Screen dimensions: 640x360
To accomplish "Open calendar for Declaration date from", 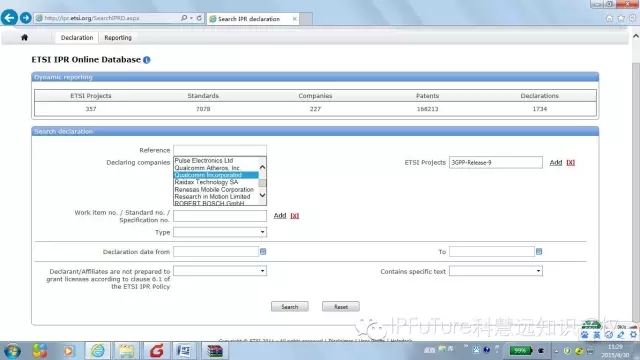I will coord(263,251).
